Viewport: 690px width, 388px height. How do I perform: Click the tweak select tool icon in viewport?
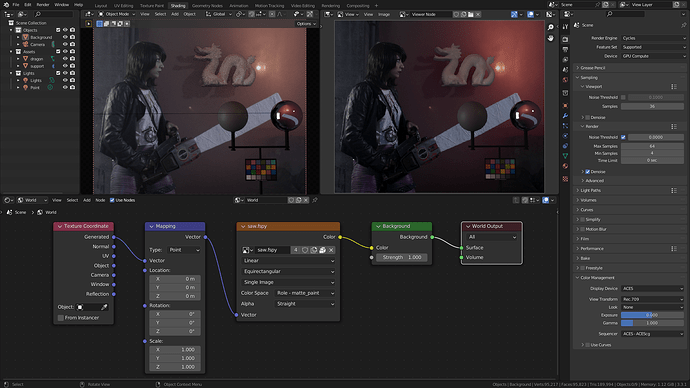coord(88,24)
